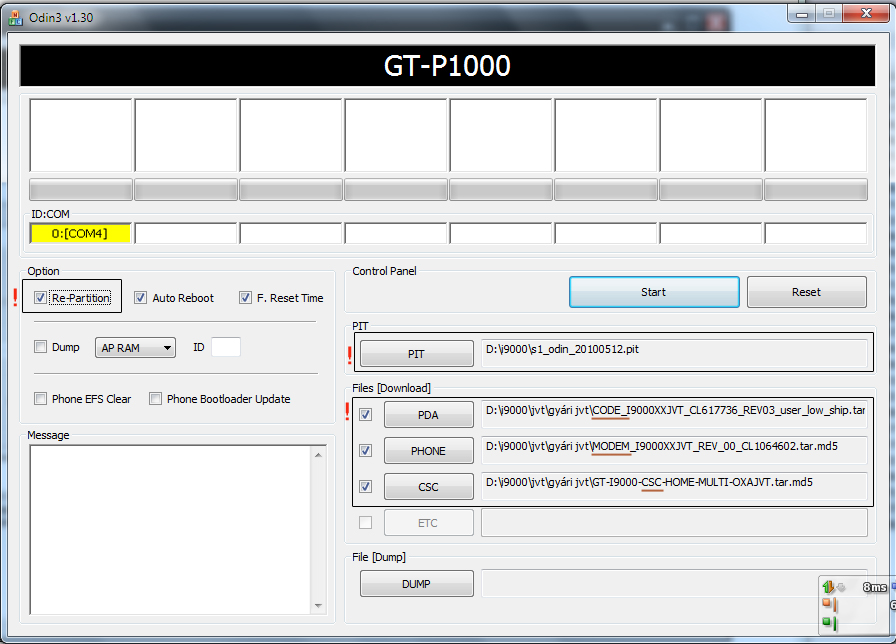The image size is (896, 644).
Task: Uncheck the CSC file checkbox
Action: tap(366, 486)
